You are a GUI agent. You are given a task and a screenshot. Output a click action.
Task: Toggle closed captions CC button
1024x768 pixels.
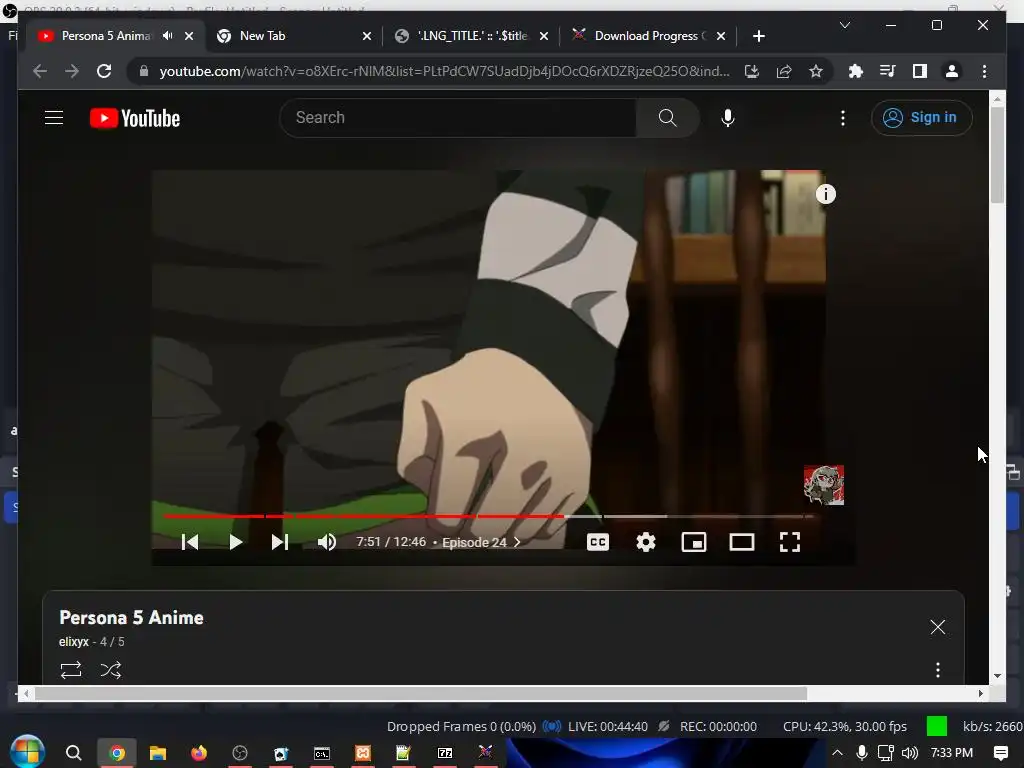click(x=598, y=542)
